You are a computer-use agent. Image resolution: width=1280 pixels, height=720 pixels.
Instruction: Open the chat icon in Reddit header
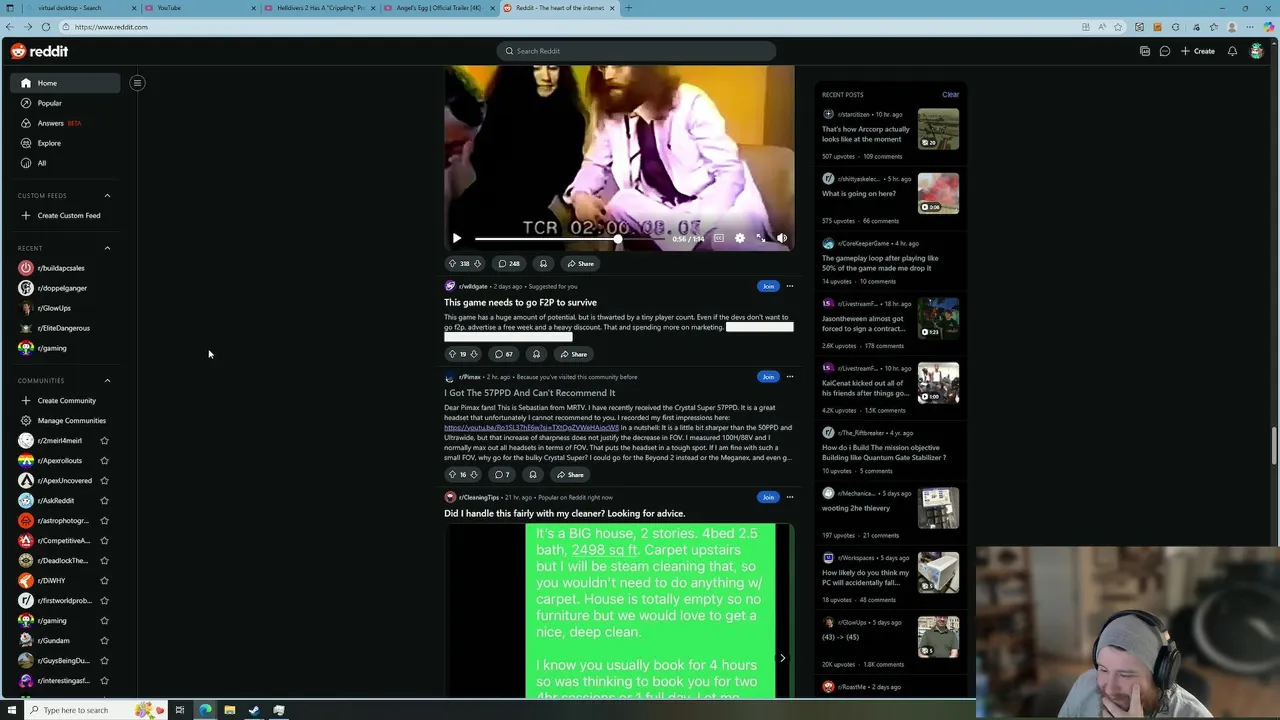1165,51
